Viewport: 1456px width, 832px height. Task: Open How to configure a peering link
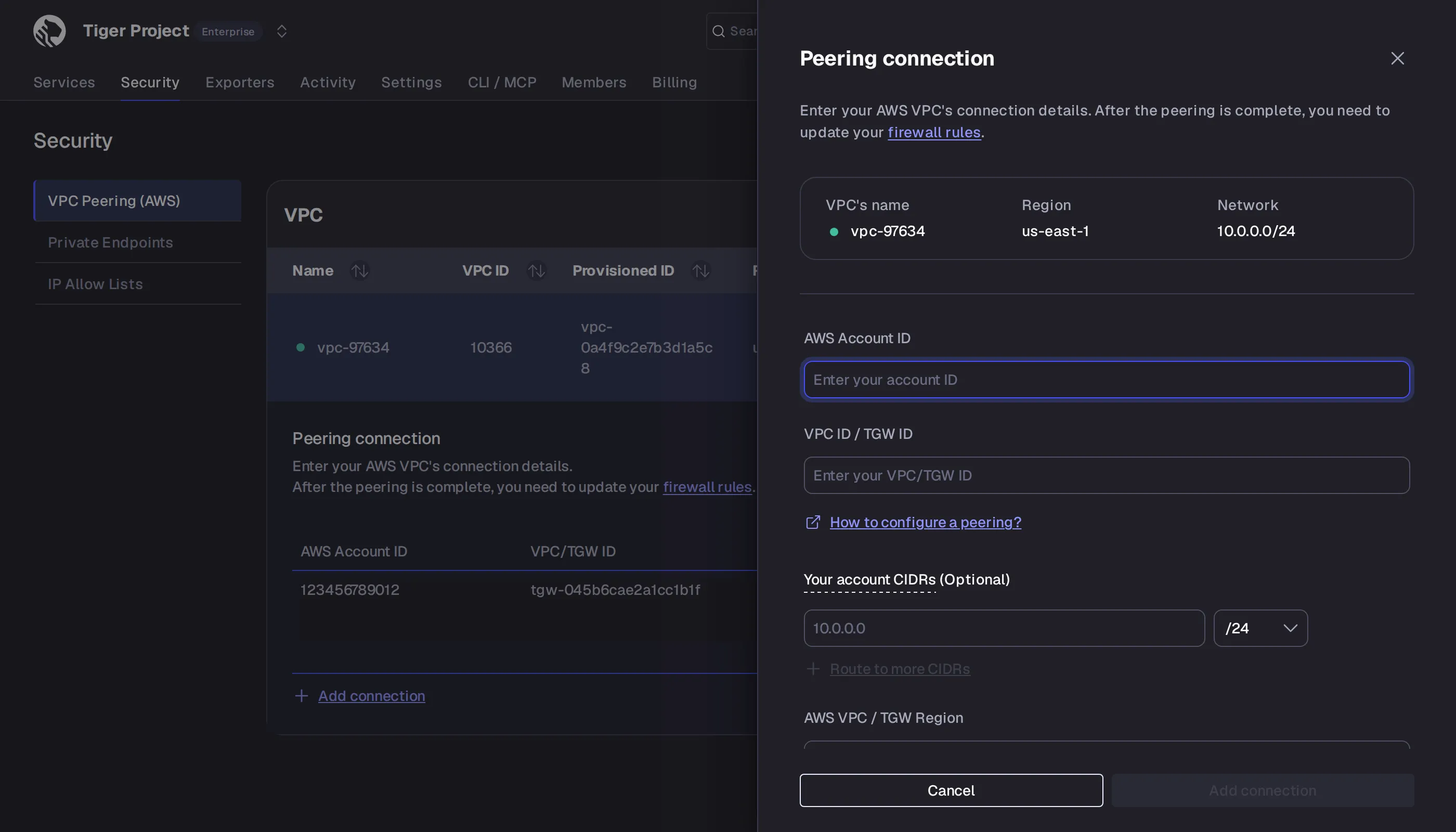pos(925,522)
